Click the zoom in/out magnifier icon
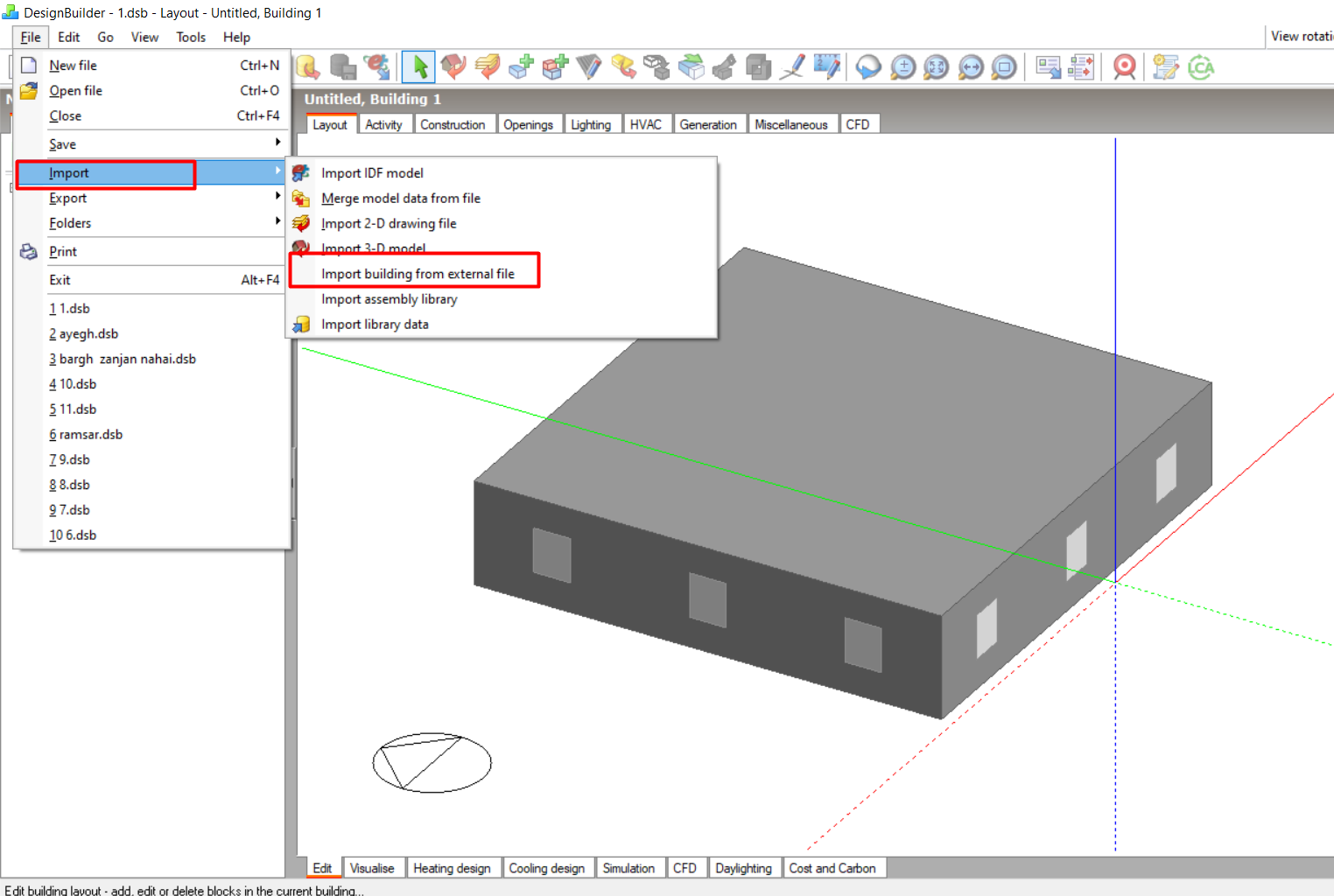This screenshot has width=1334, height=896. 902,67
